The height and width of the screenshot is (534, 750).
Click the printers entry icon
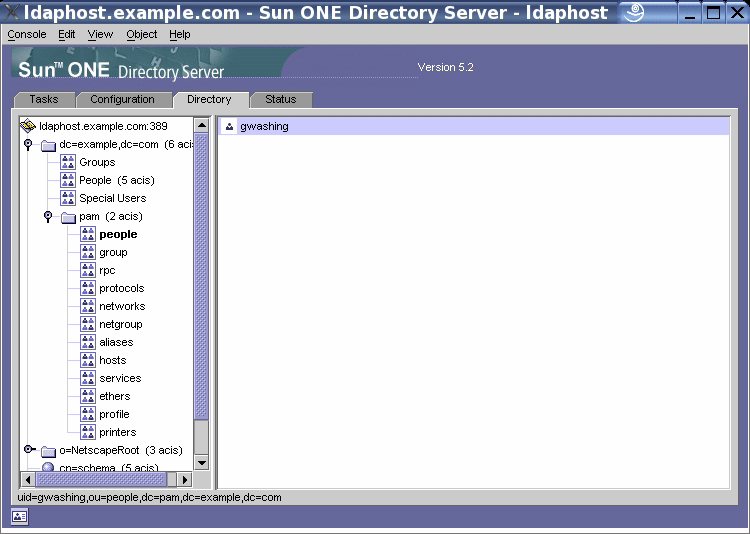pos(88,432)
